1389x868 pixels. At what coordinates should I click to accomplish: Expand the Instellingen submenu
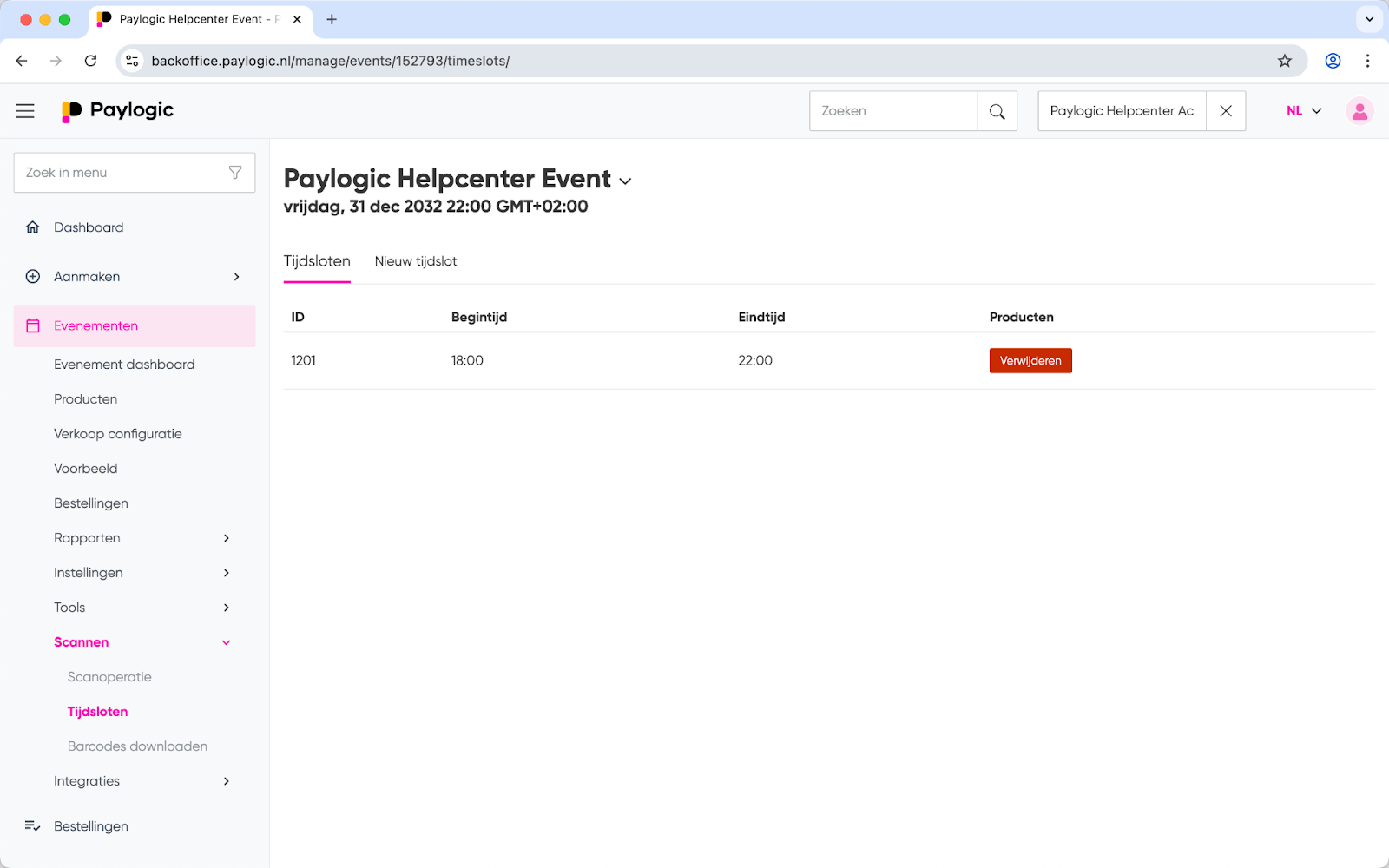(x=227, y=573)
